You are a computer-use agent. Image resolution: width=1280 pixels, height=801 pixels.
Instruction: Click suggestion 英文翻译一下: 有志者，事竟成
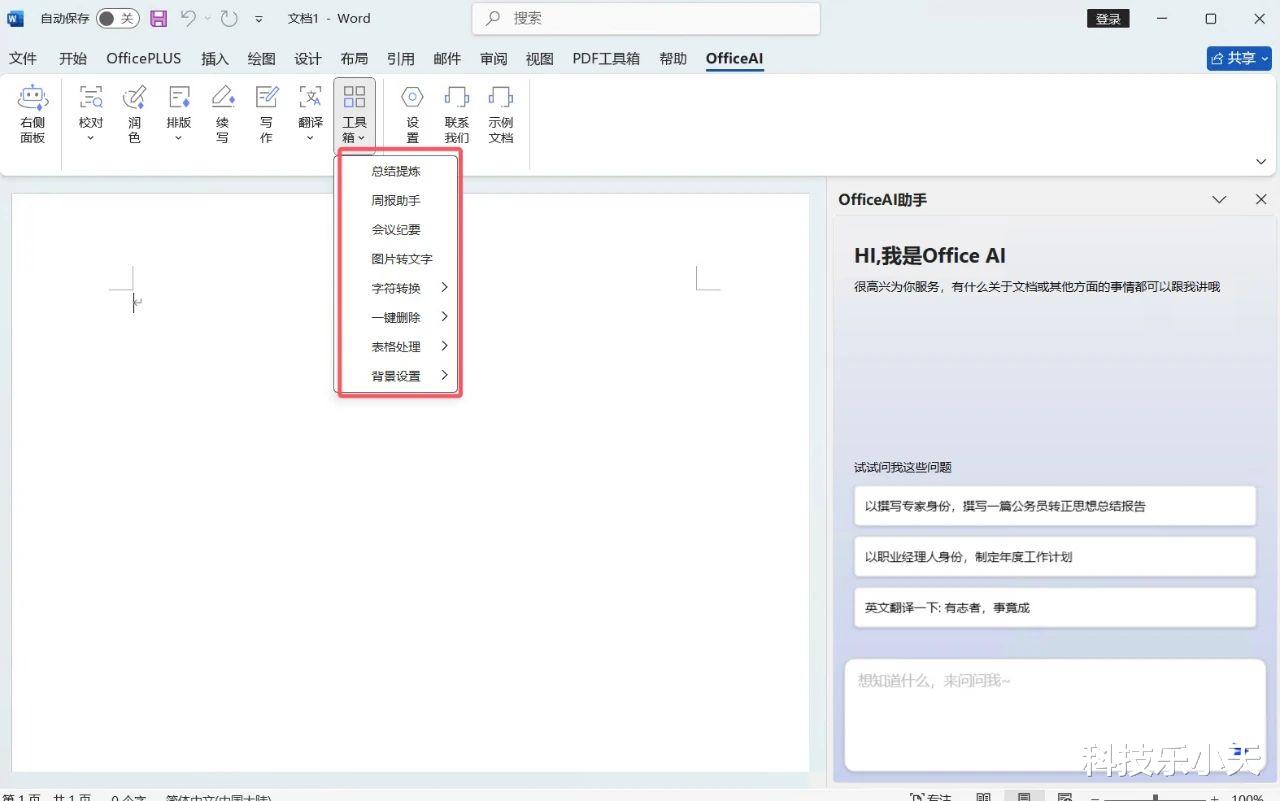1055,607
